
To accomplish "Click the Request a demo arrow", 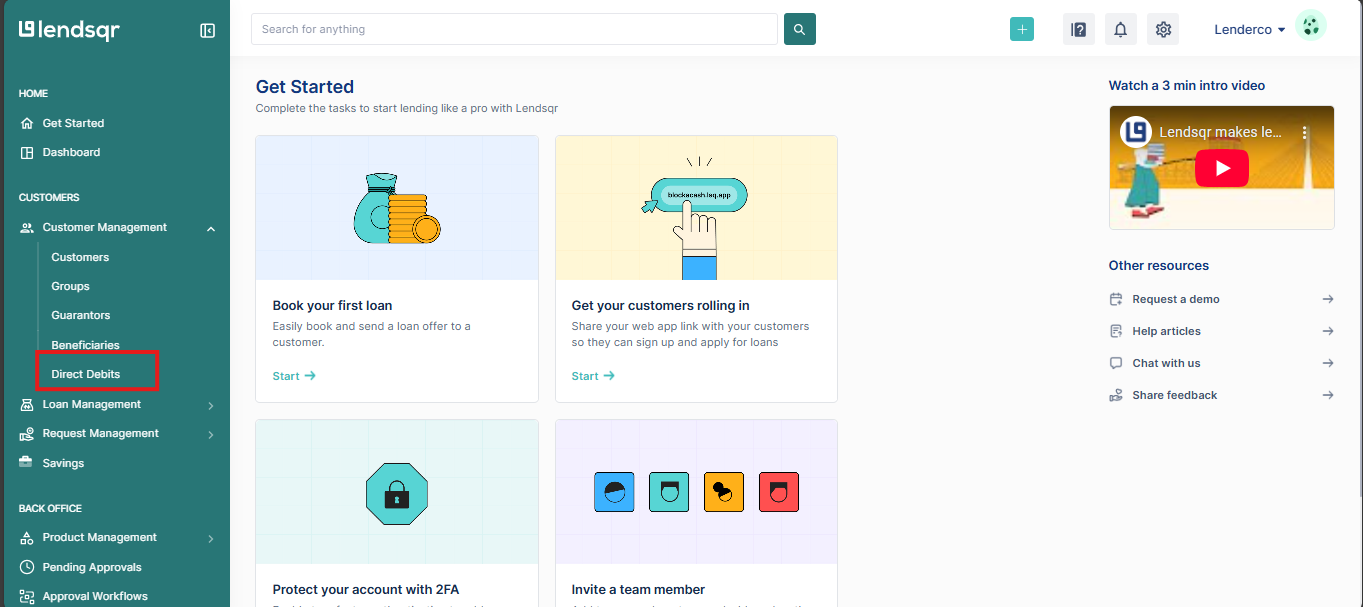I will tap(1328, 299).
